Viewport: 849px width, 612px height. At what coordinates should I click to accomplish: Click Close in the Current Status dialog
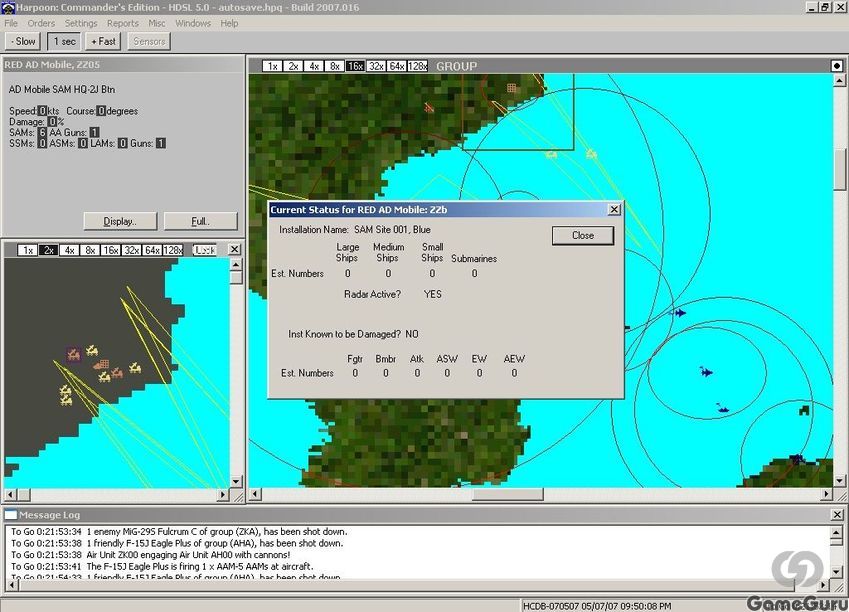[583, 235]
